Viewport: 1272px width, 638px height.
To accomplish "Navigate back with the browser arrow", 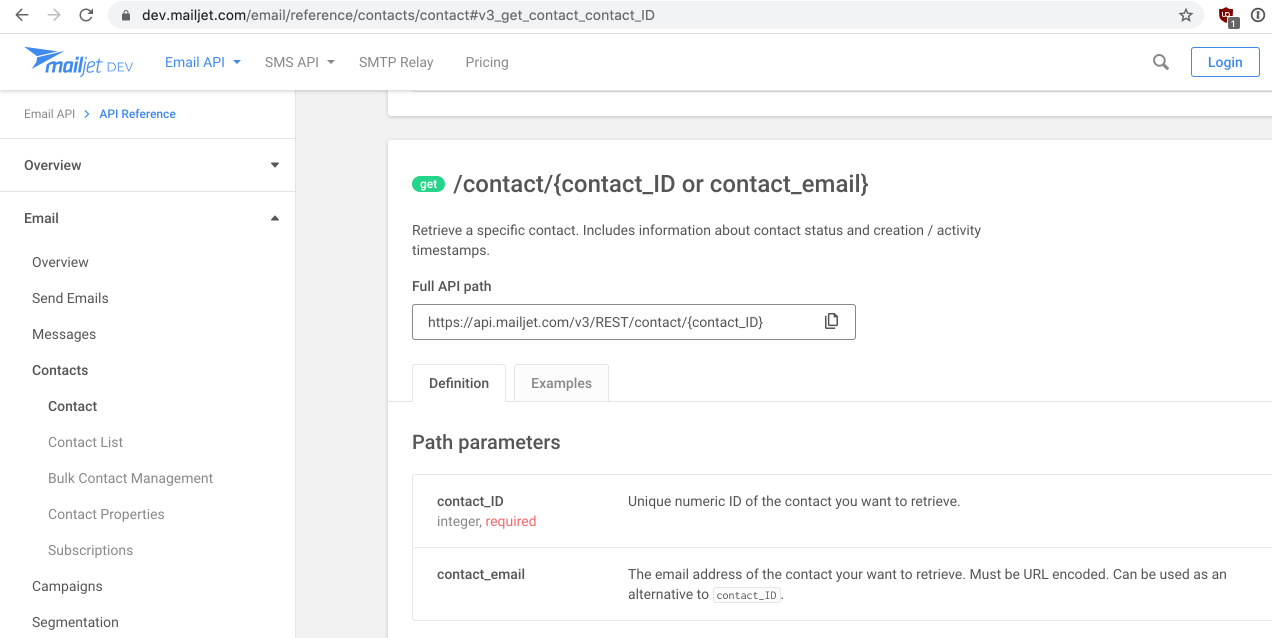I will point(20,15).
